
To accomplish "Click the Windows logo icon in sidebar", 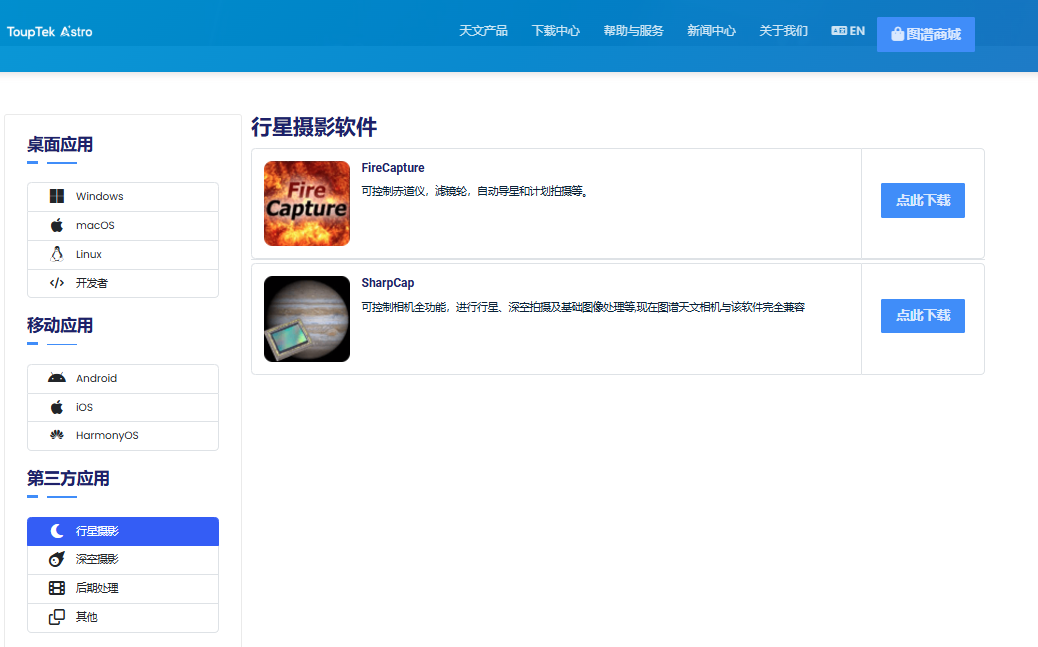I will (57, 196).
